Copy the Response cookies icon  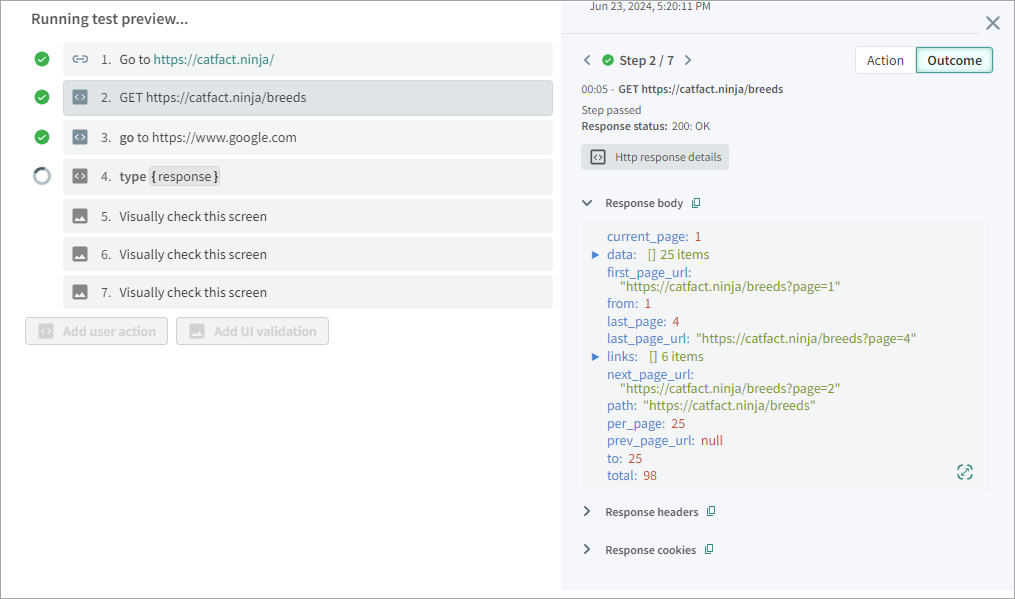click(x=709, y=550)
